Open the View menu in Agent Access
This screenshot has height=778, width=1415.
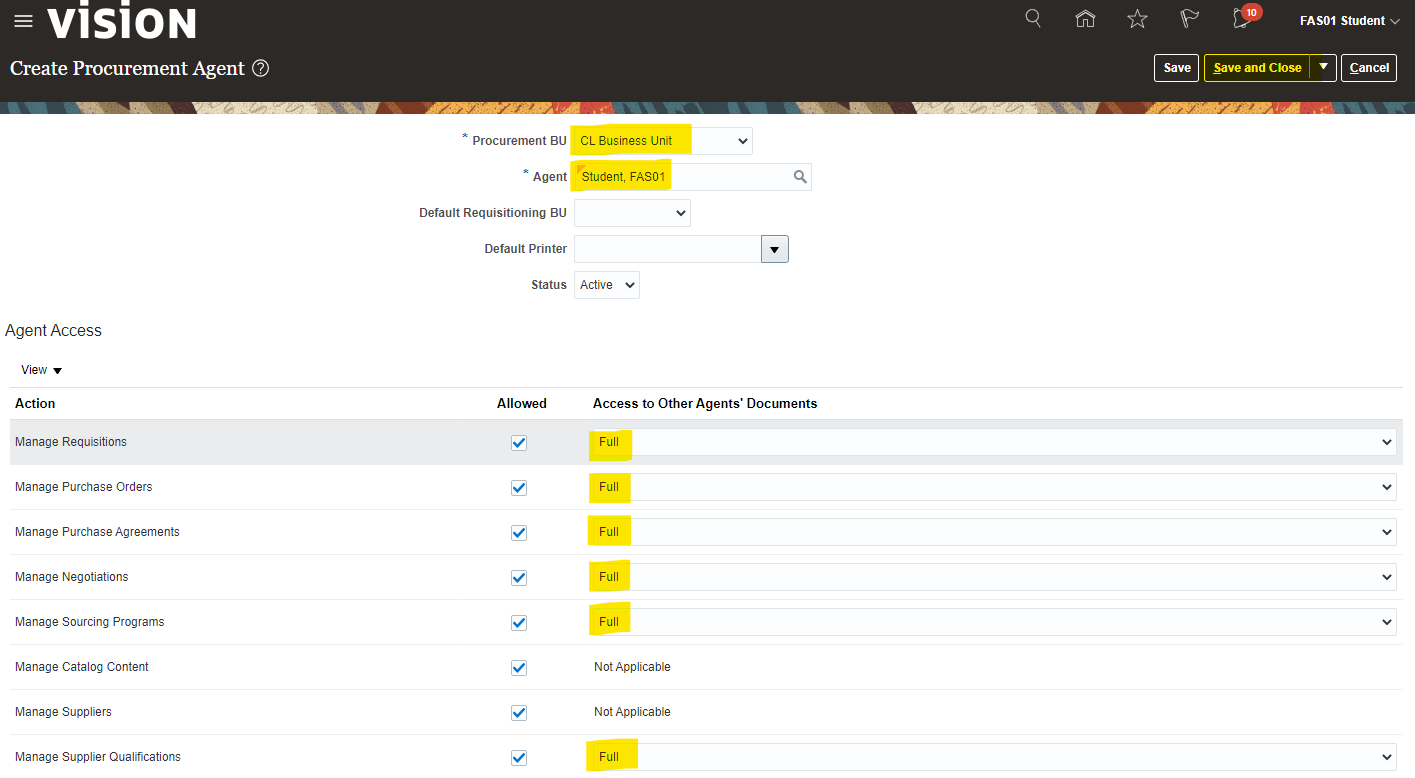coord(41,370)
